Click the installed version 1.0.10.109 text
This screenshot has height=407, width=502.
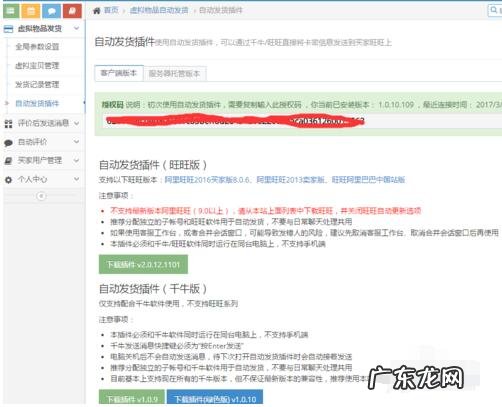396,105
